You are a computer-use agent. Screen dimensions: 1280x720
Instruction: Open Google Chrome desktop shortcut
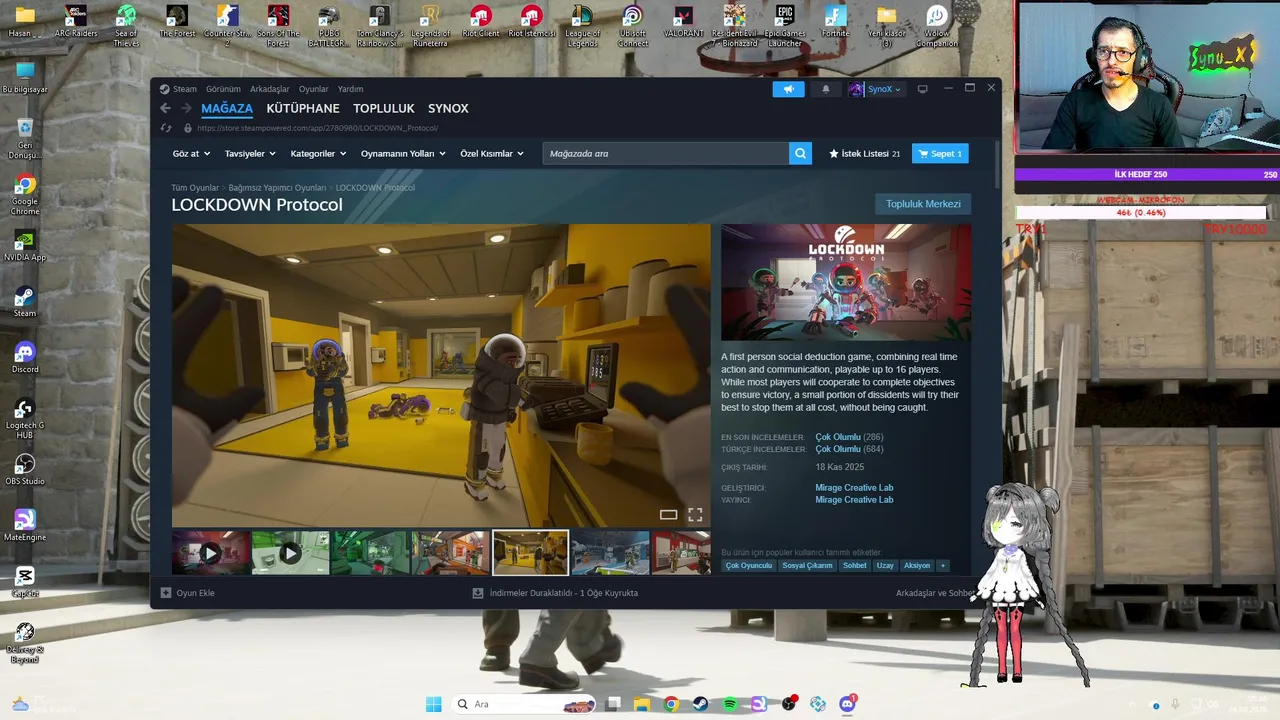[x=25, y=195]
